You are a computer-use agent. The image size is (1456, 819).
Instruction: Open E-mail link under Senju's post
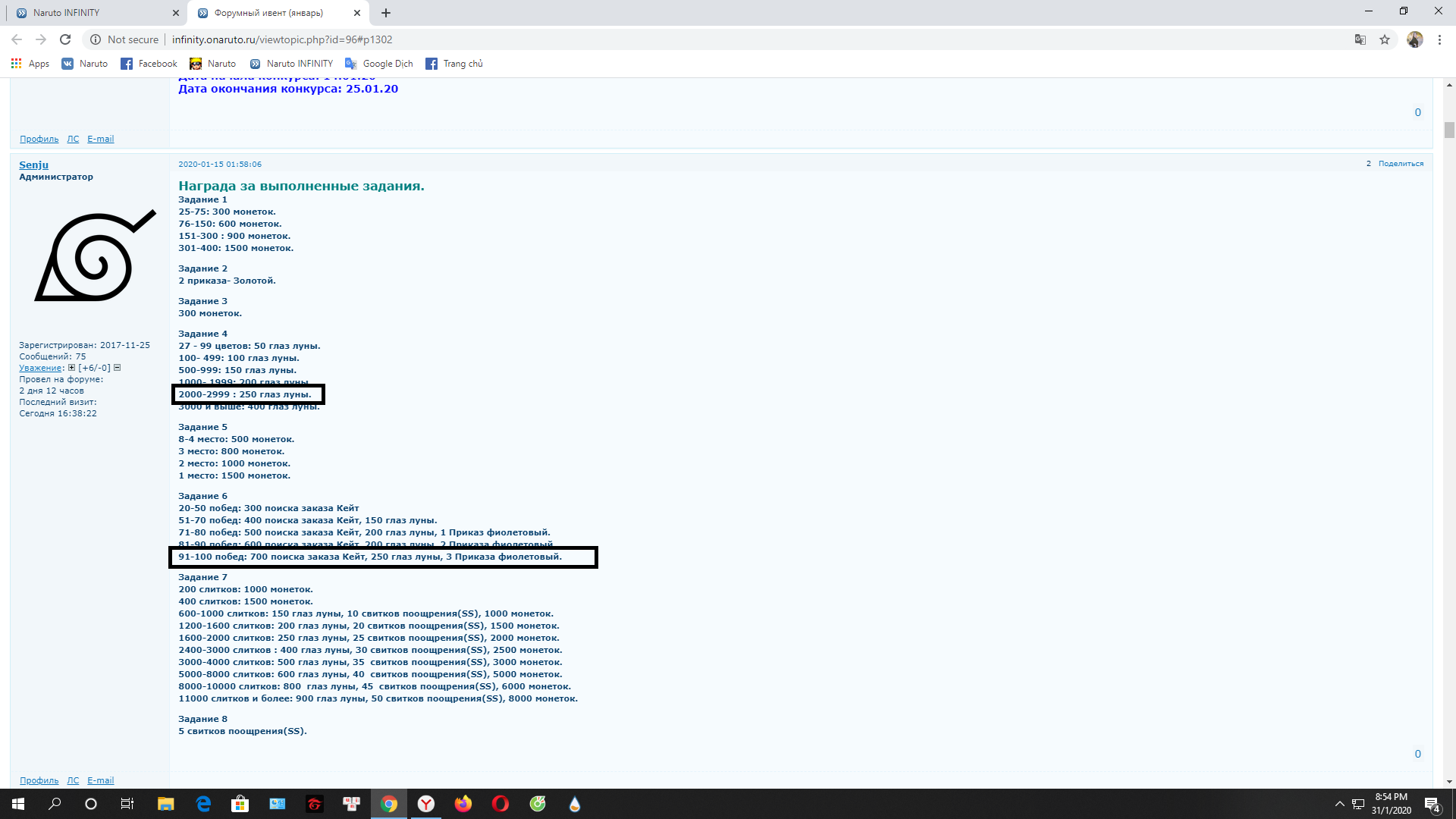point(100,780)
